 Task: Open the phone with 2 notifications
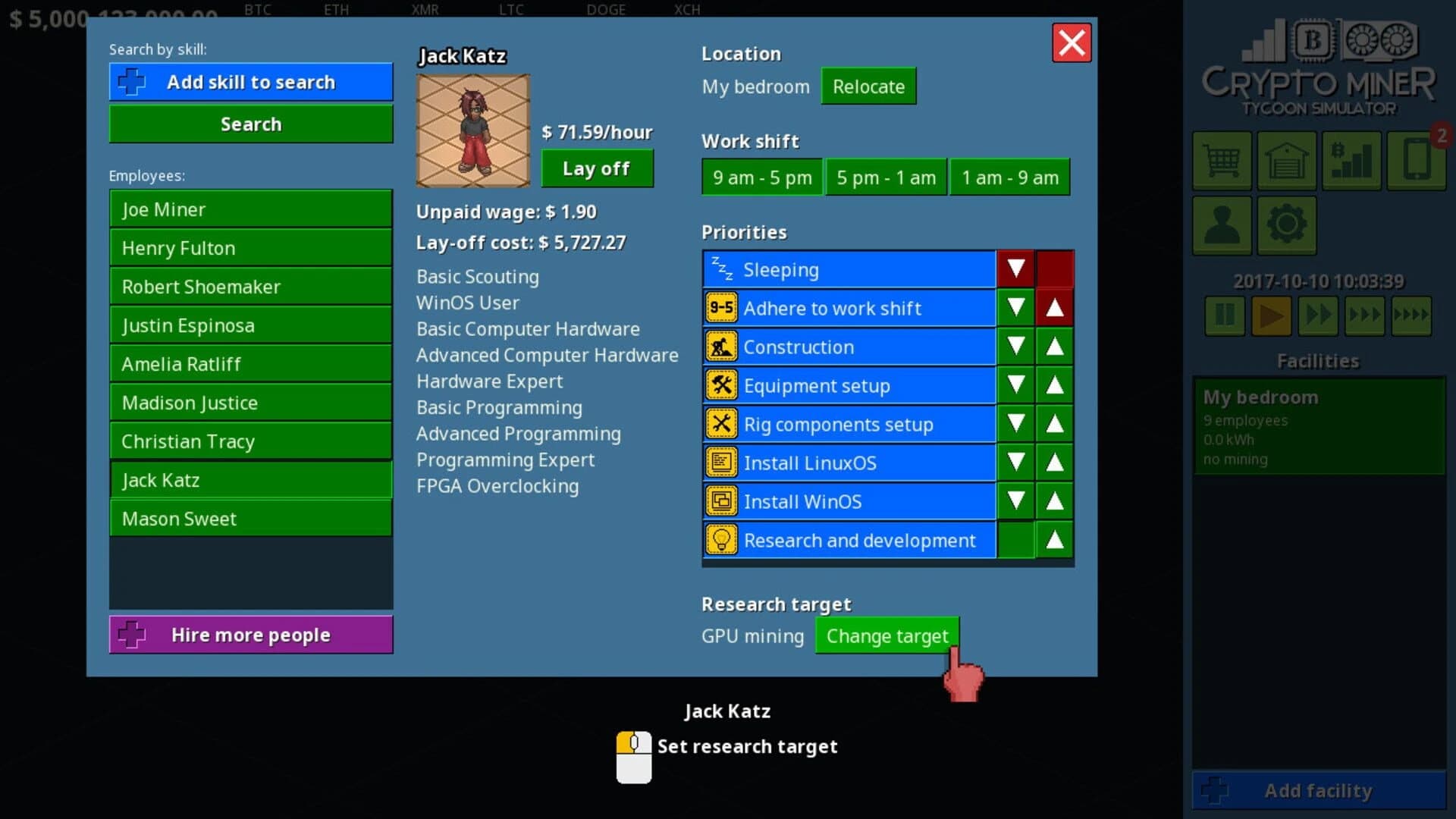[x=1415, y=161]
